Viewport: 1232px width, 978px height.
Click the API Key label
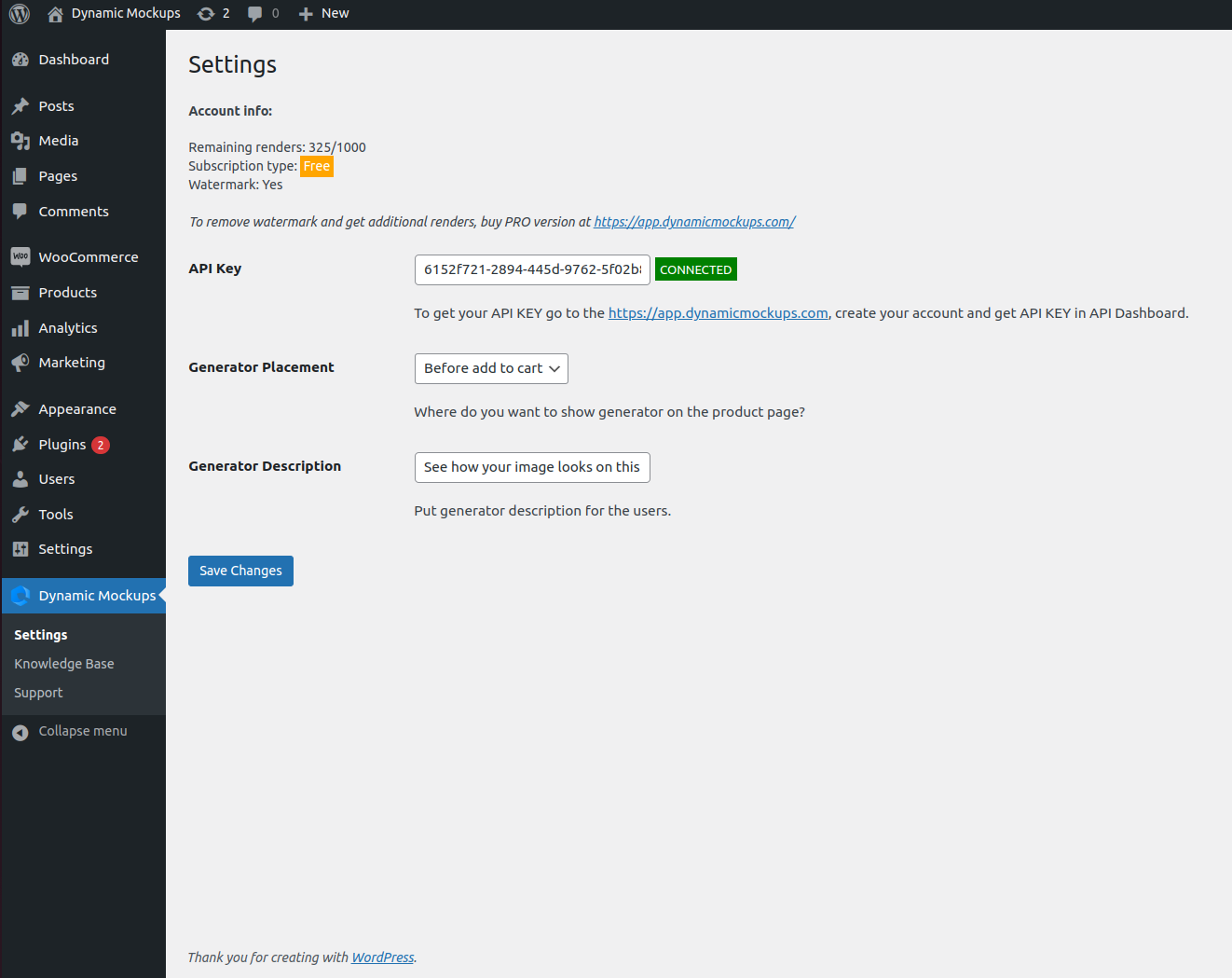pos(215,269)
